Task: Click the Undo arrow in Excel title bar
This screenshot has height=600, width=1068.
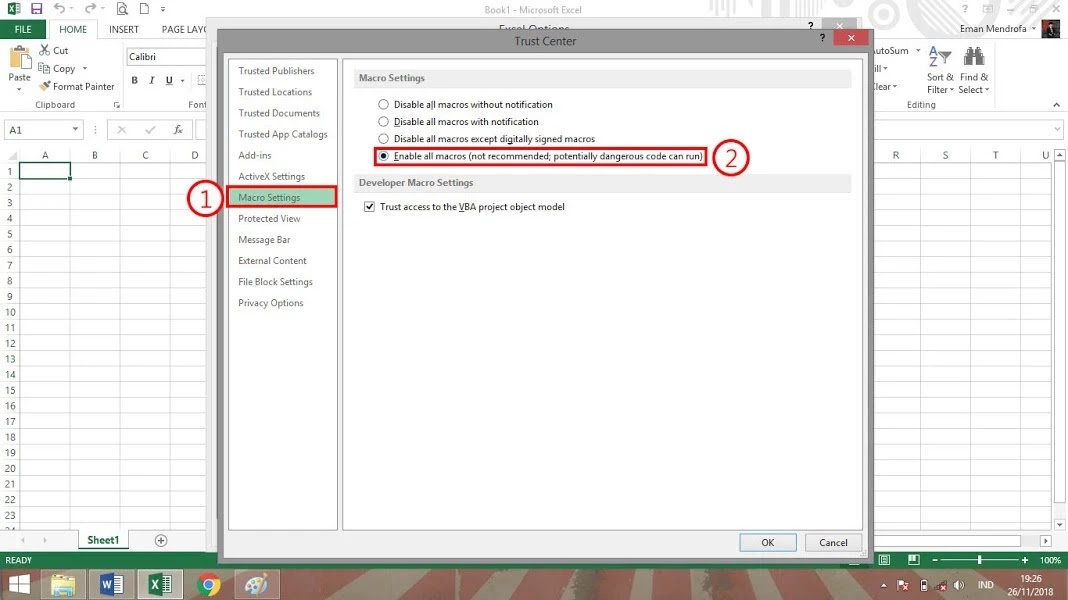Action: pyautogui.click(x=59, y=9)
